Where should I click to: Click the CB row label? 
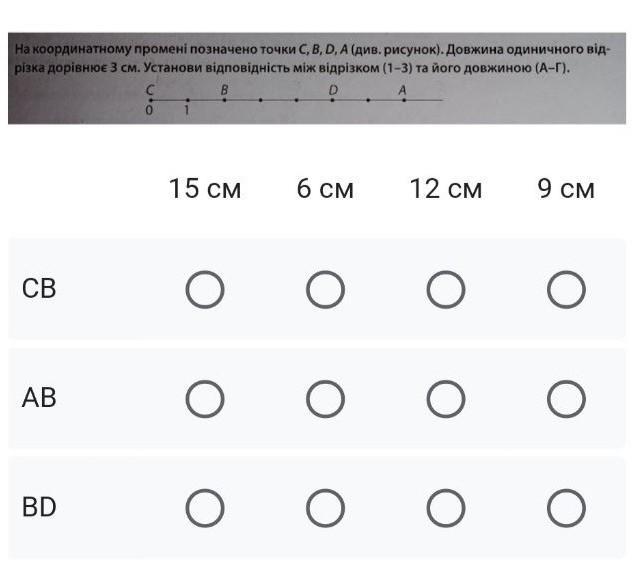[39, 290]
